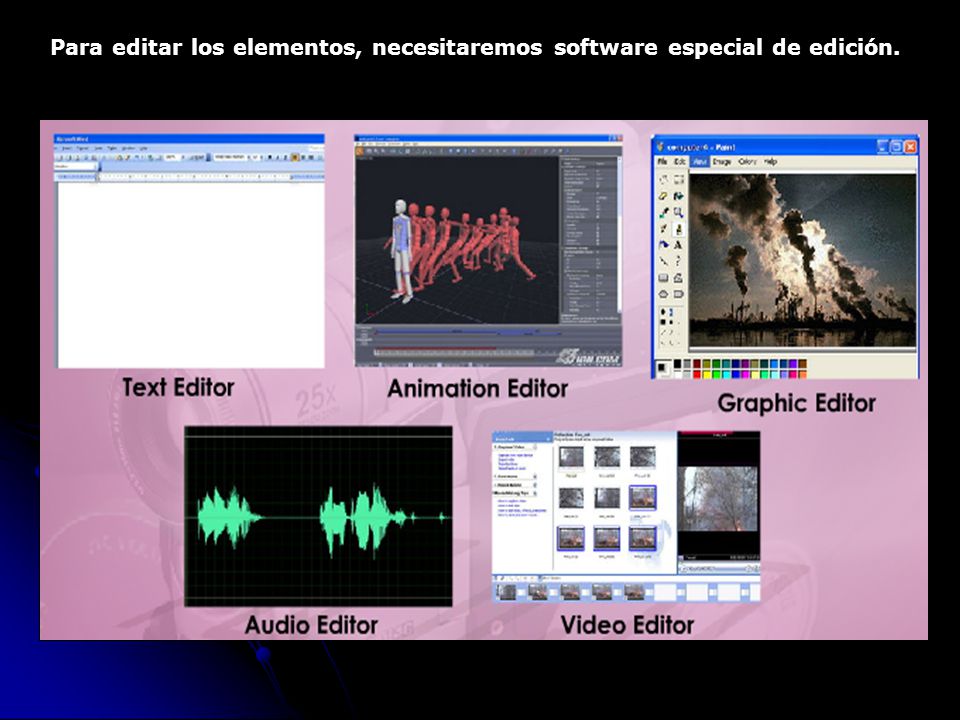The image size is (960, 720).
Task: Select the Polygon tool in Paint
Action: point(678,278)
